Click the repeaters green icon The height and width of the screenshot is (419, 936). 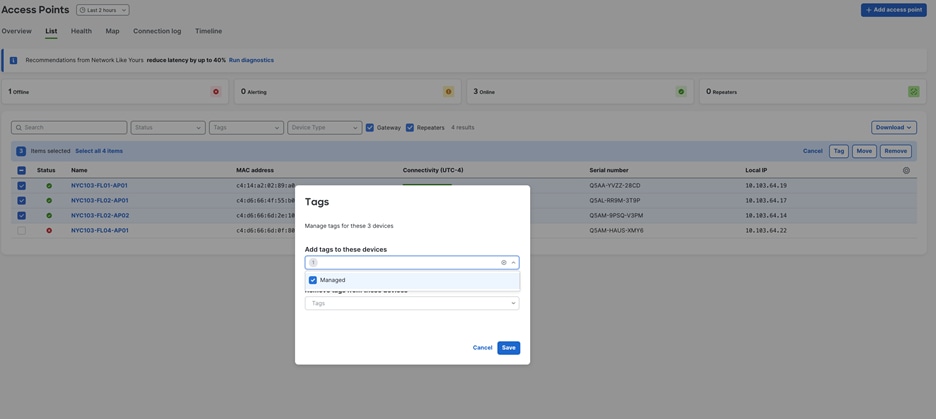tap(913, 92)
